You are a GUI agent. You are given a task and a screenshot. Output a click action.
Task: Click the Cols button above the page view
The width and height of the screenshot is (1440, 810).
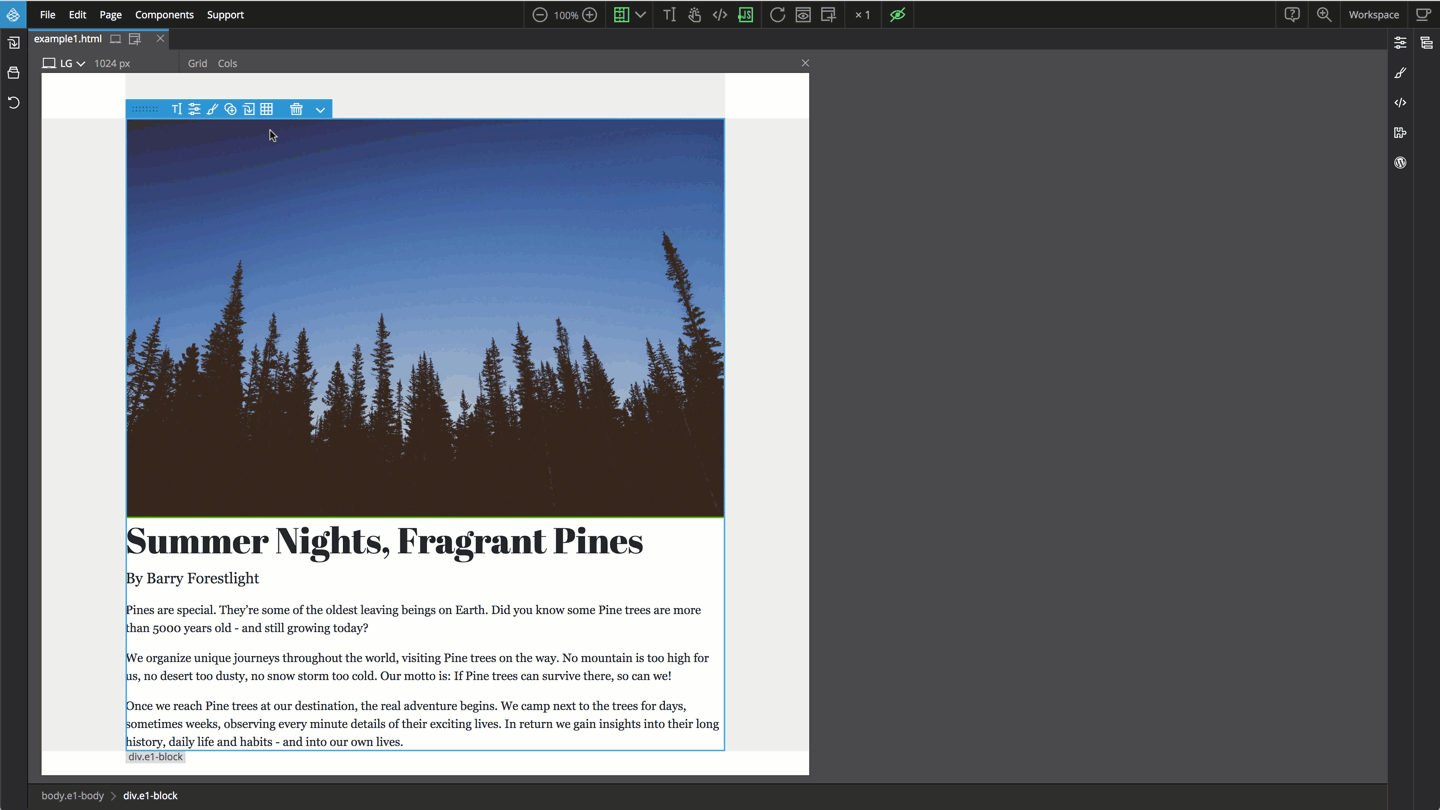(x=227, y=63)
